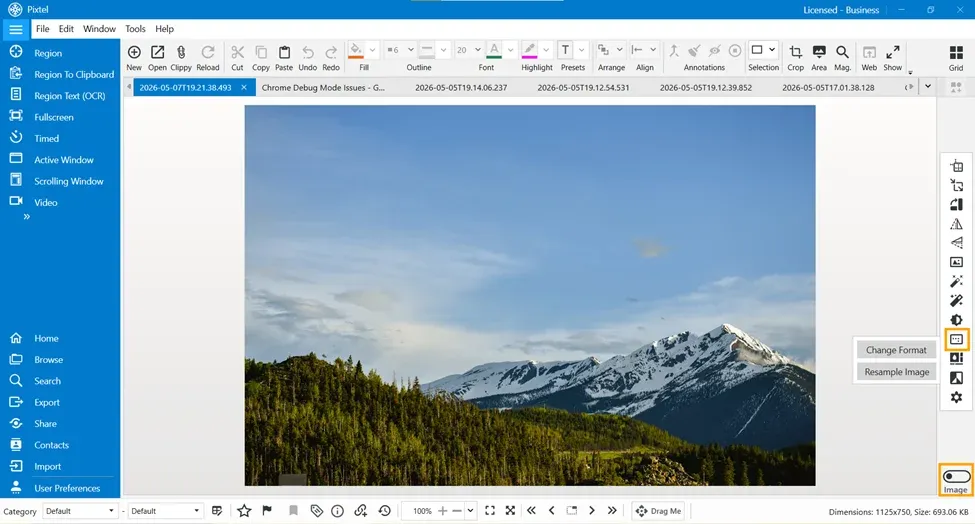Open the Presets dropdown arrow
Image resolution: width=975 pixels, height=524 pixels.
(581, 50)
